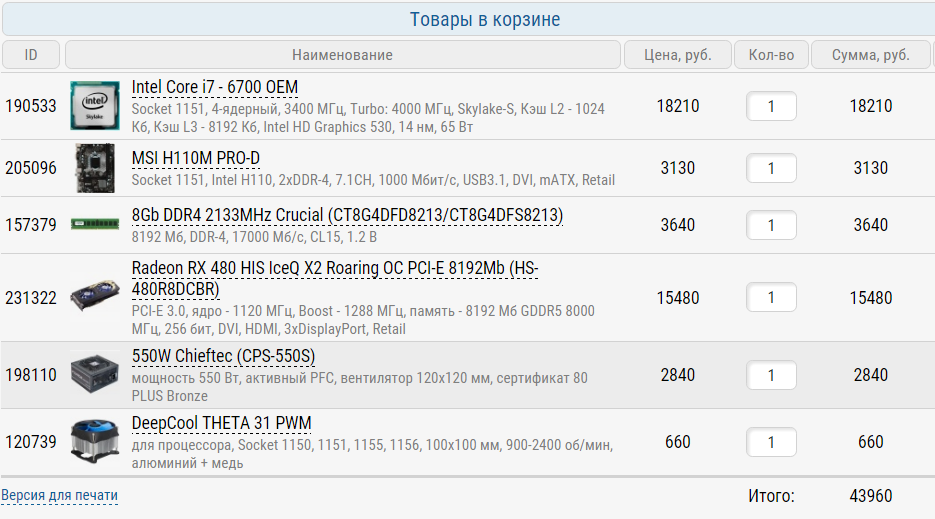Click the price 3130 in the 'Цена' column

point(677,168)
